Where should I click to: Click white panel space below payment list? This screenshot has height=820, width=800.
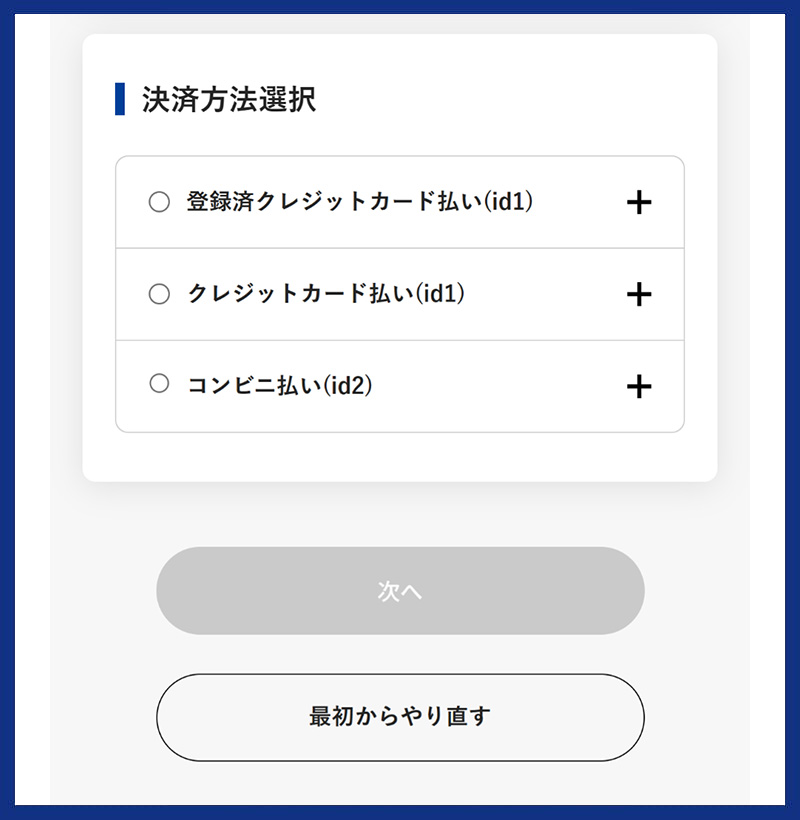(400, 457)
